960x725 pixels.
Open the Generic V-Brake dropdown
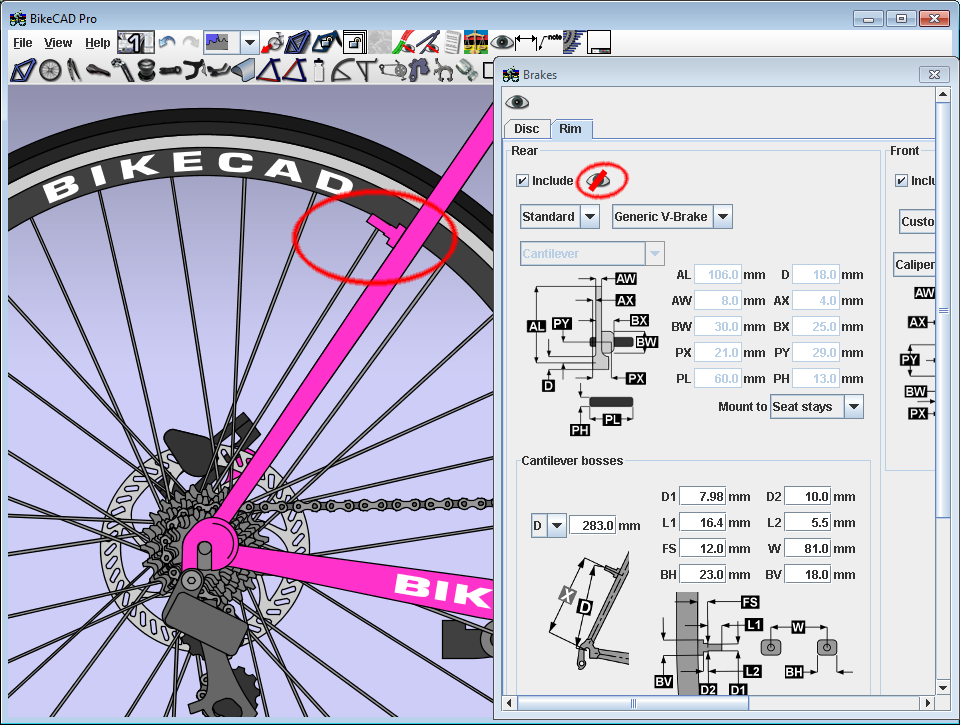pos(722,217)
